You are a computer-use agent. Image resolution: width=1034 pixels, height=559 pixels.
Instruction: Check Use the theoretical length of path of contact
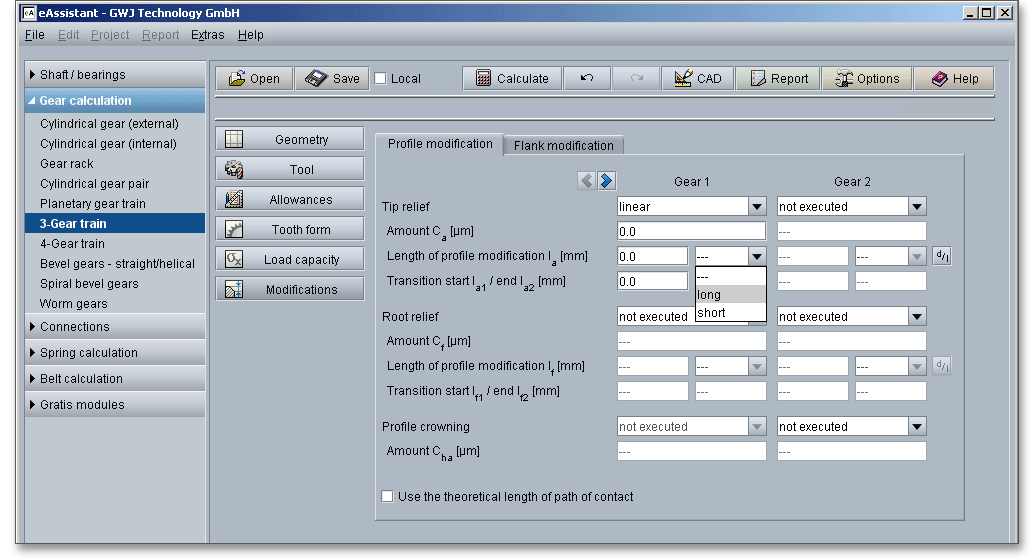point(388,496)
